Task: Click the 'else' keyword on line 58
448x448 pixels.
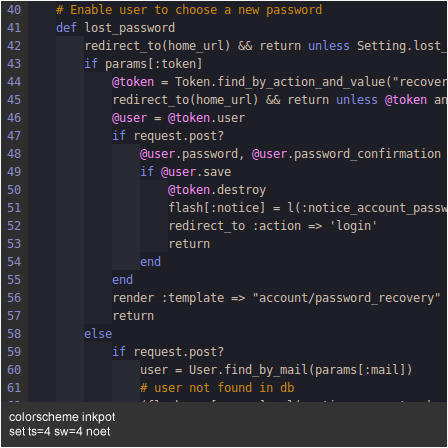Action: click(98, 334)
